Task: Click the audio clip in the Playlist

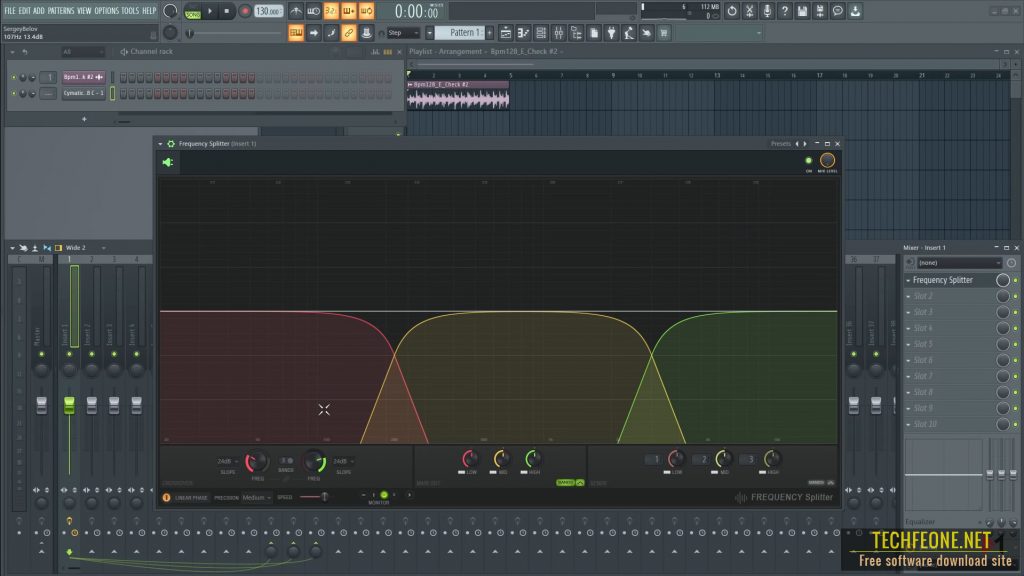Action: coord(458,95)
